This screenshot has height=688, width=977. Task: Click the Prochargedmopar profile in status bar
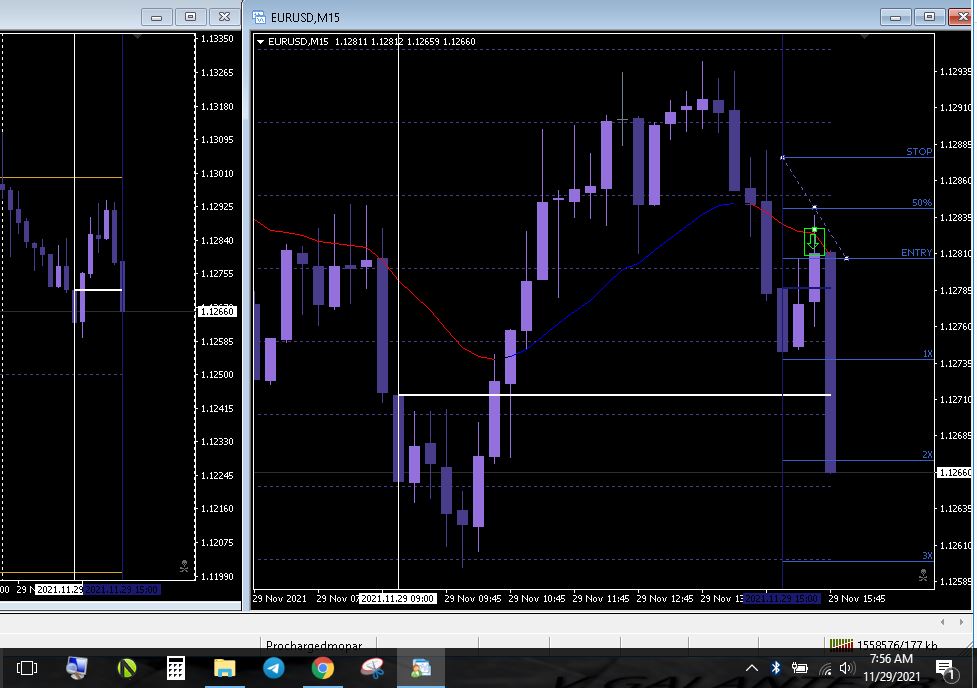point(314,645)
